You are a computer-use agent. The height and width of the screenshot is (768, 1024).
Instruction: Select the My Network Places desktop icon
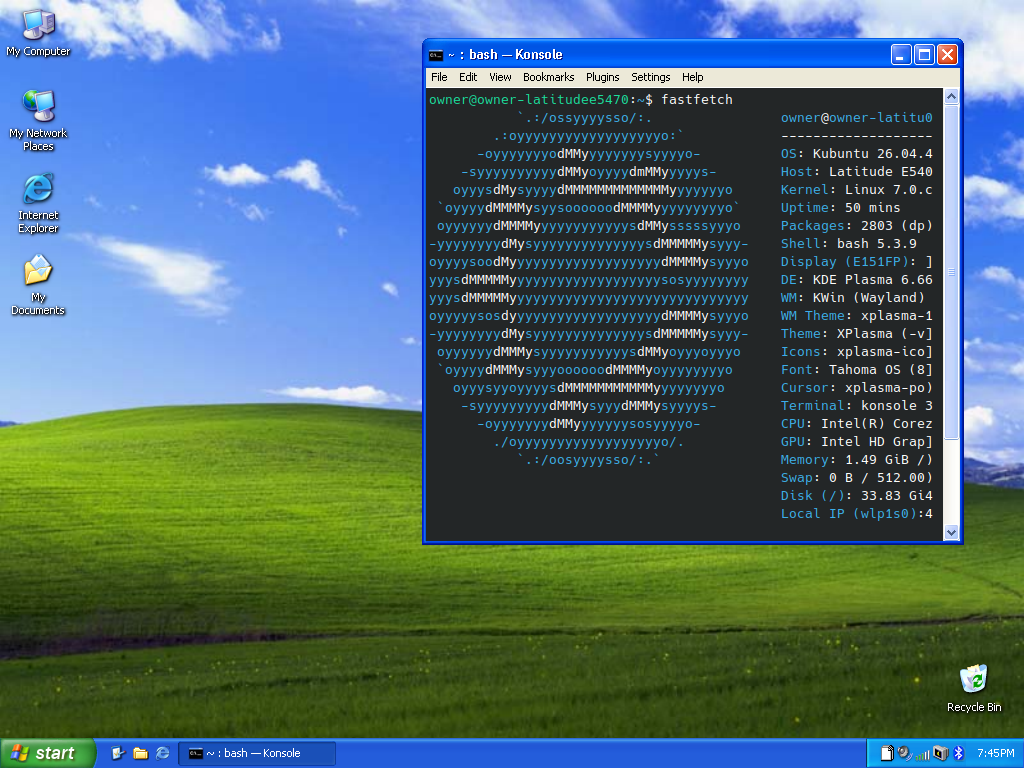click(38, 120)
